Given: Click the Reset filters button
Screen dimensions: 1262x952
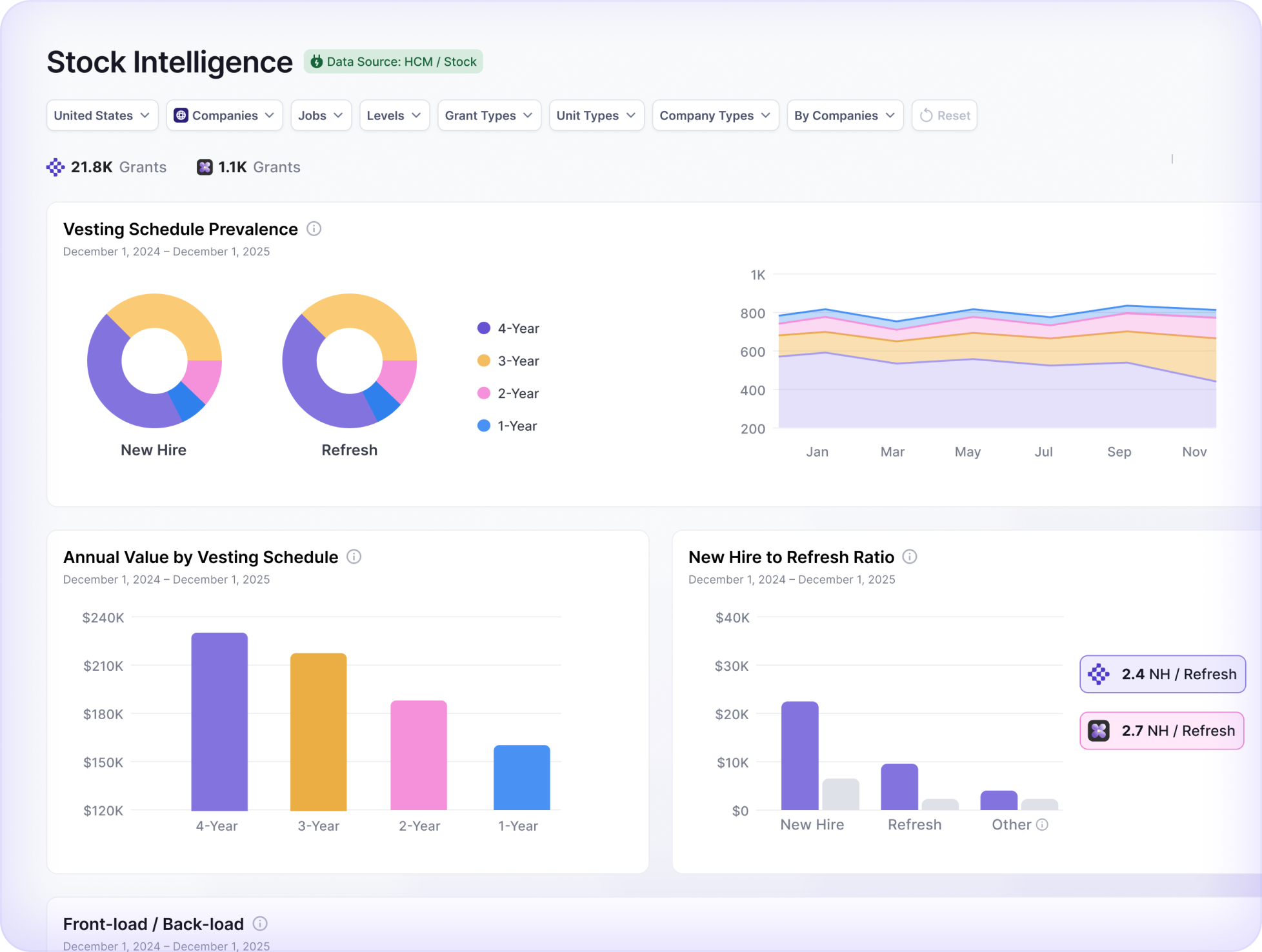Looking at the screenshot, I should click(x=944, y=115).
